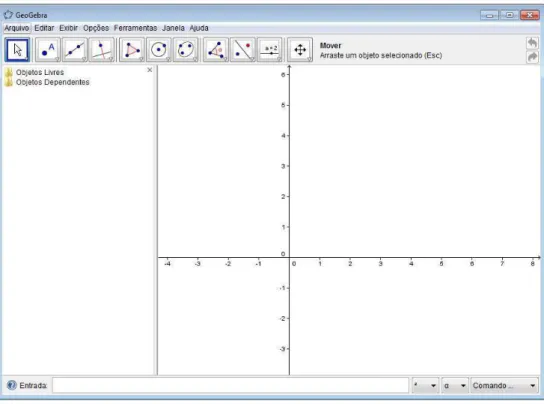Select Reflect about line tool
The image size is (544, 404).
(x=243, y=50)
